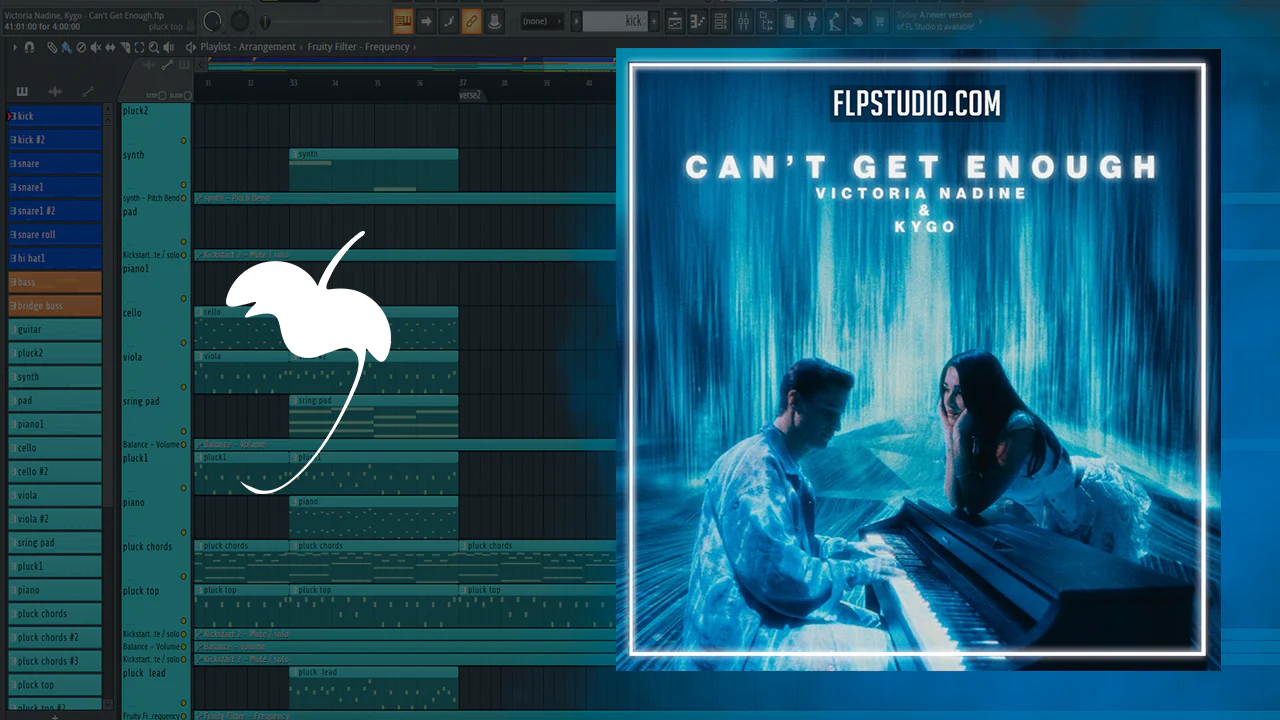Viewport: 1280px width, 720px height.
Task: Click the project title hint panel
Action: tap(98, 21)
